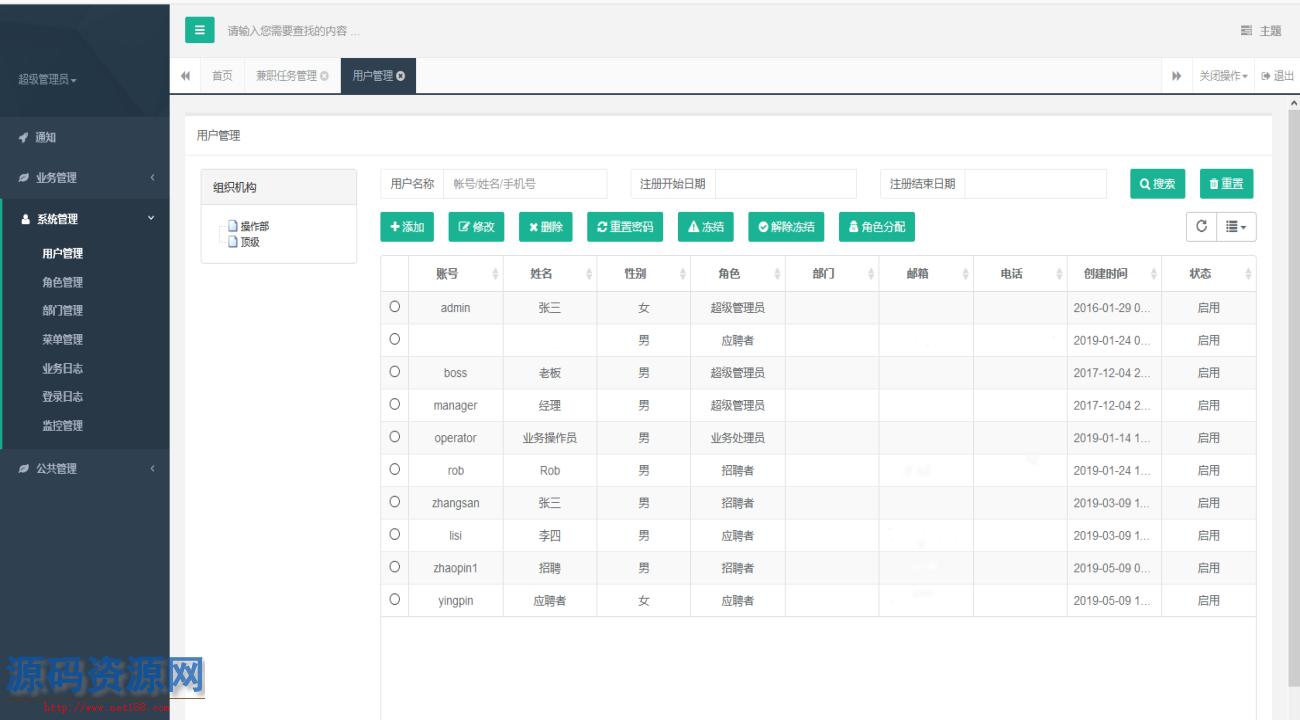Sort the table by 状态 column

[1208, 274]
